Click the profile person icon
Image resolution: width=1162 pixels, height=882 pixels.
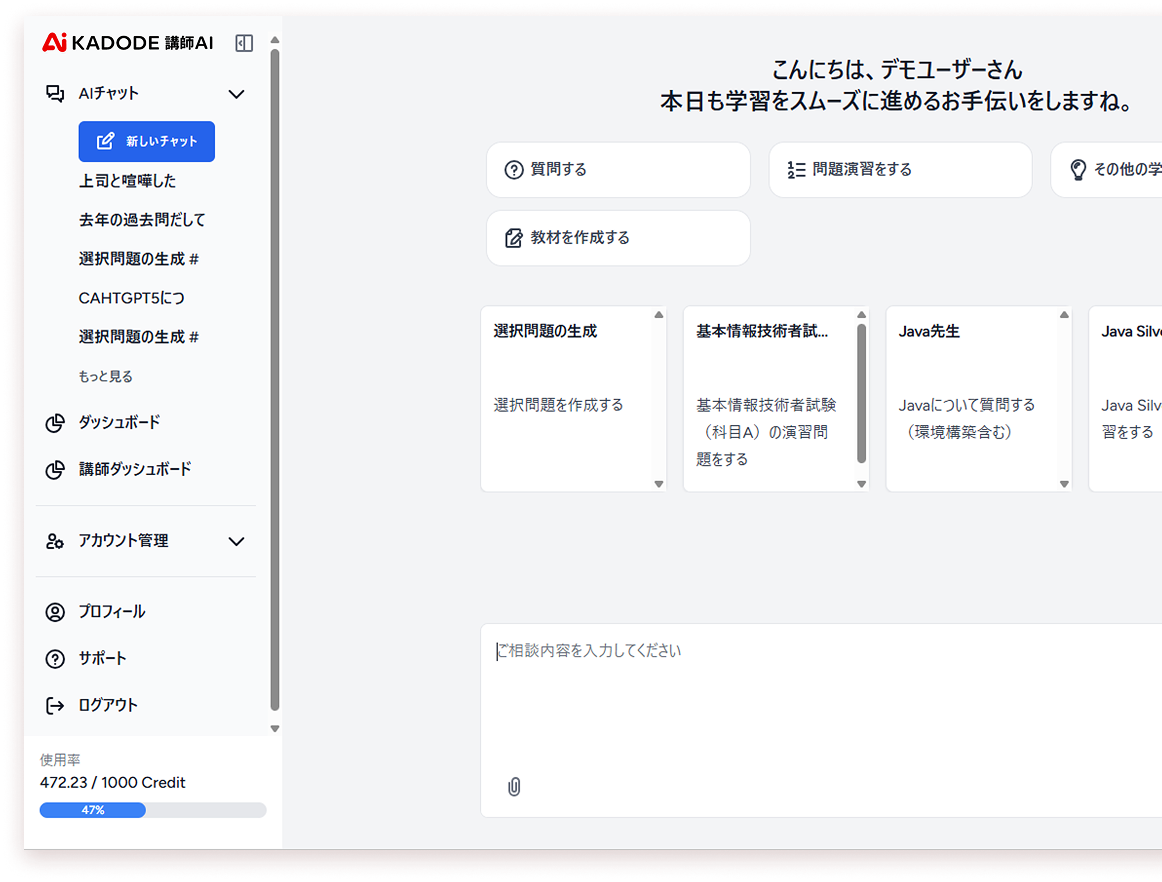55,612
